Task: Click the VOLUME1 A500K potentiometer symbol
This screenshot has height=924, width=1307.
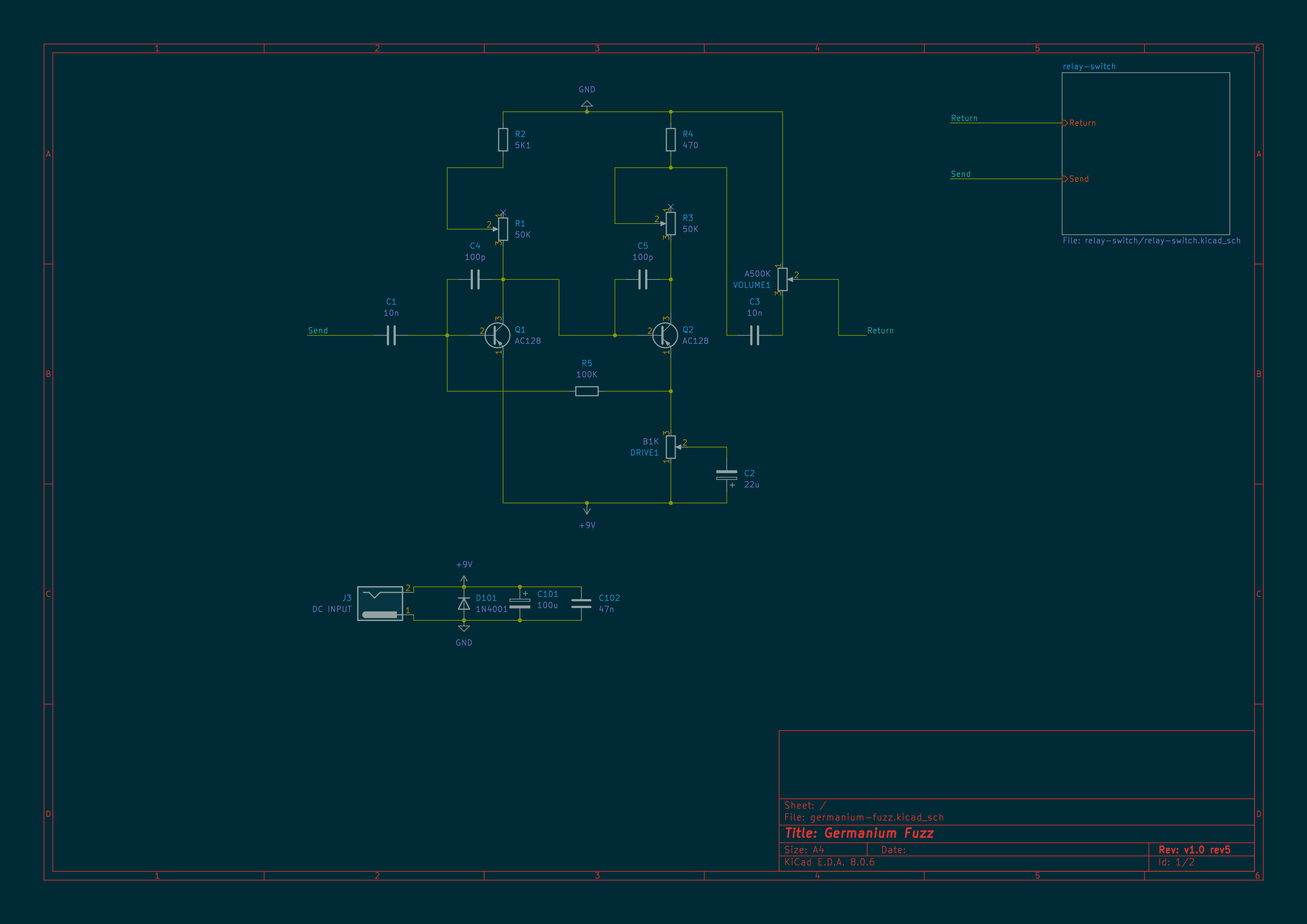Action: 783,279
